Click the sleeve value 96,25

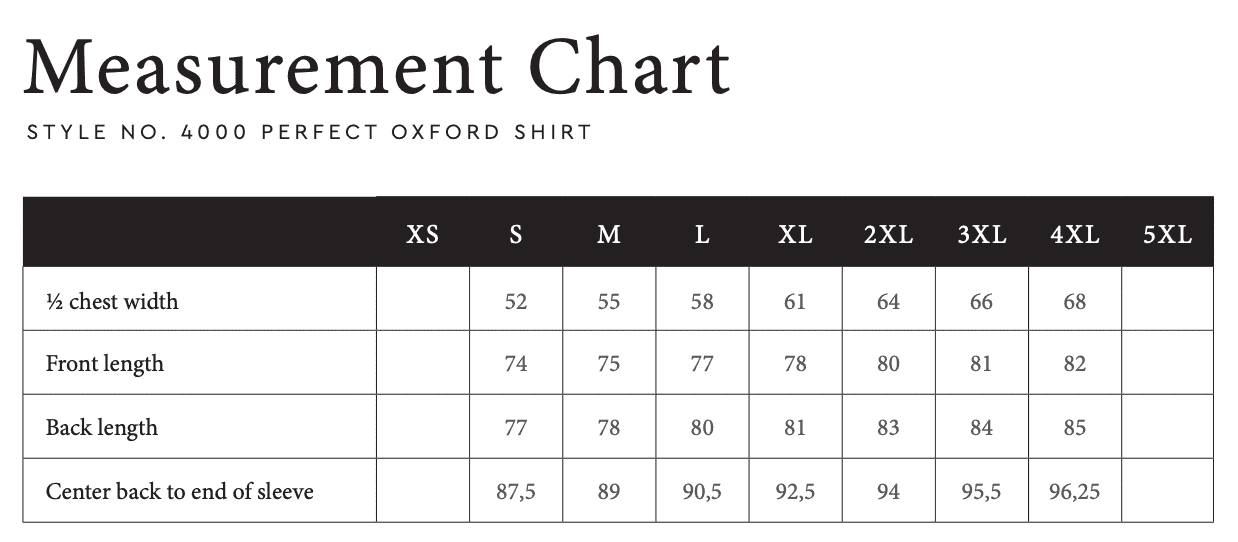click(x=1075, y=492)
